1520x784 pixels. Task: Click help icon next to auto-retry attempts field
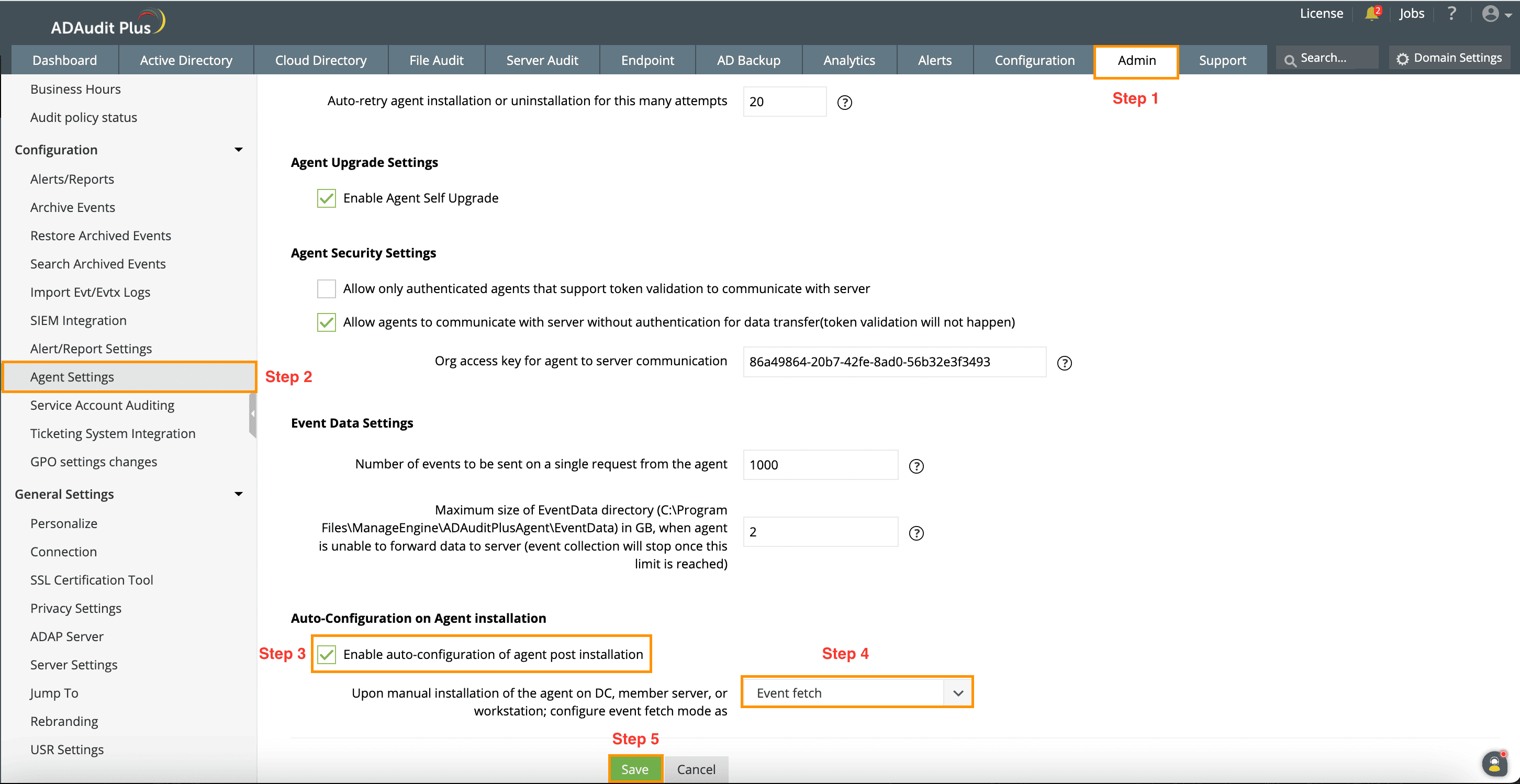click(x=844, y=103)
